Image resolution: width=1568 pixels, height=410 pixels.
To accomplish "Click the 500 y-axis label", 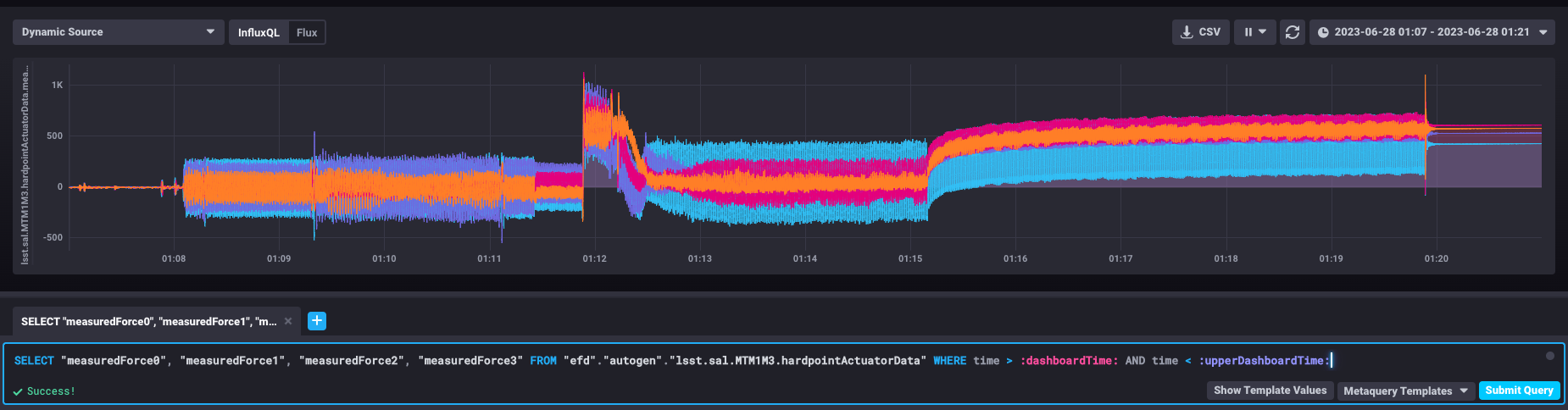I will [55, 136].
